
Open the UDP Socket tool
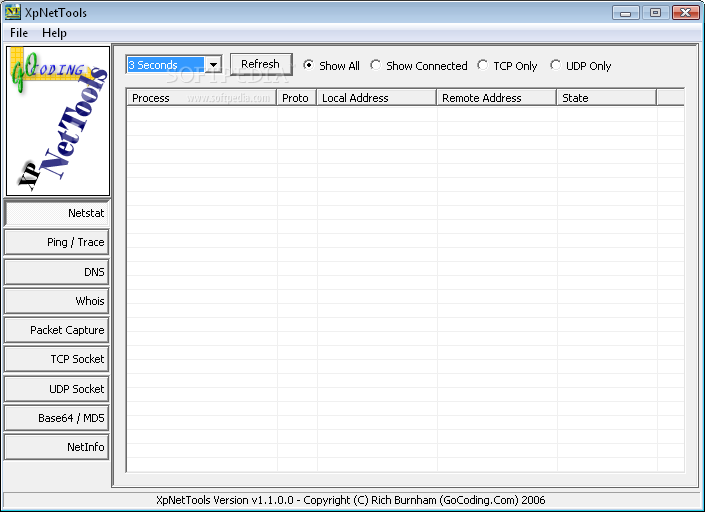pos(57,389)
